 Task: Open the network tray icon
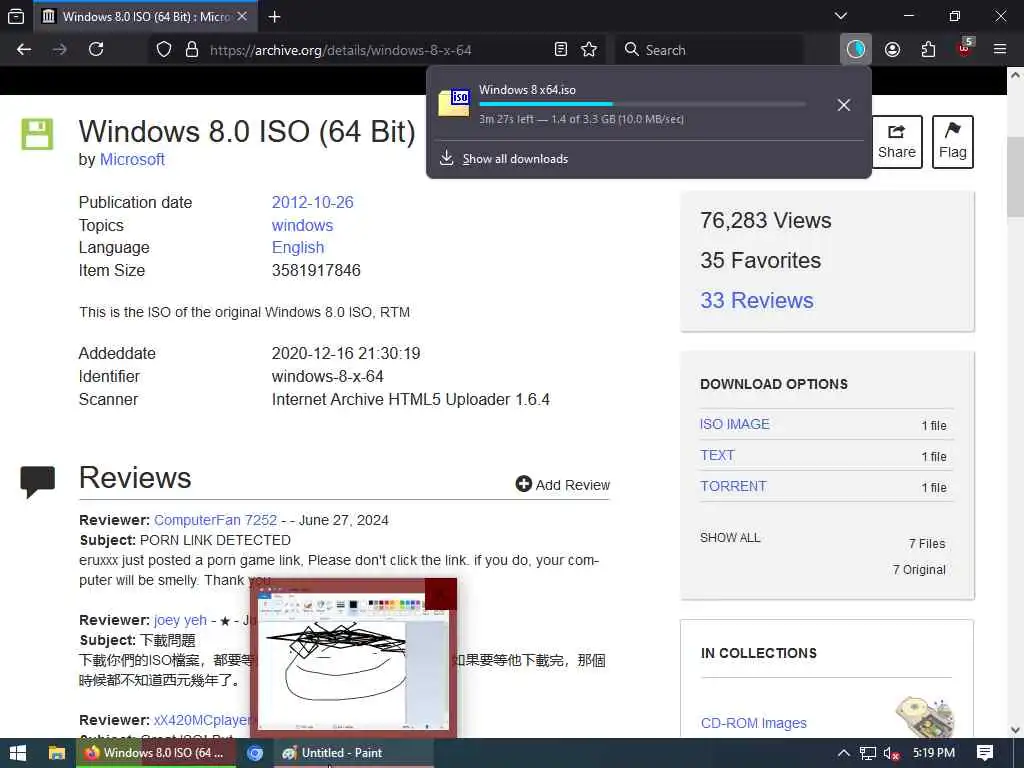867,753
